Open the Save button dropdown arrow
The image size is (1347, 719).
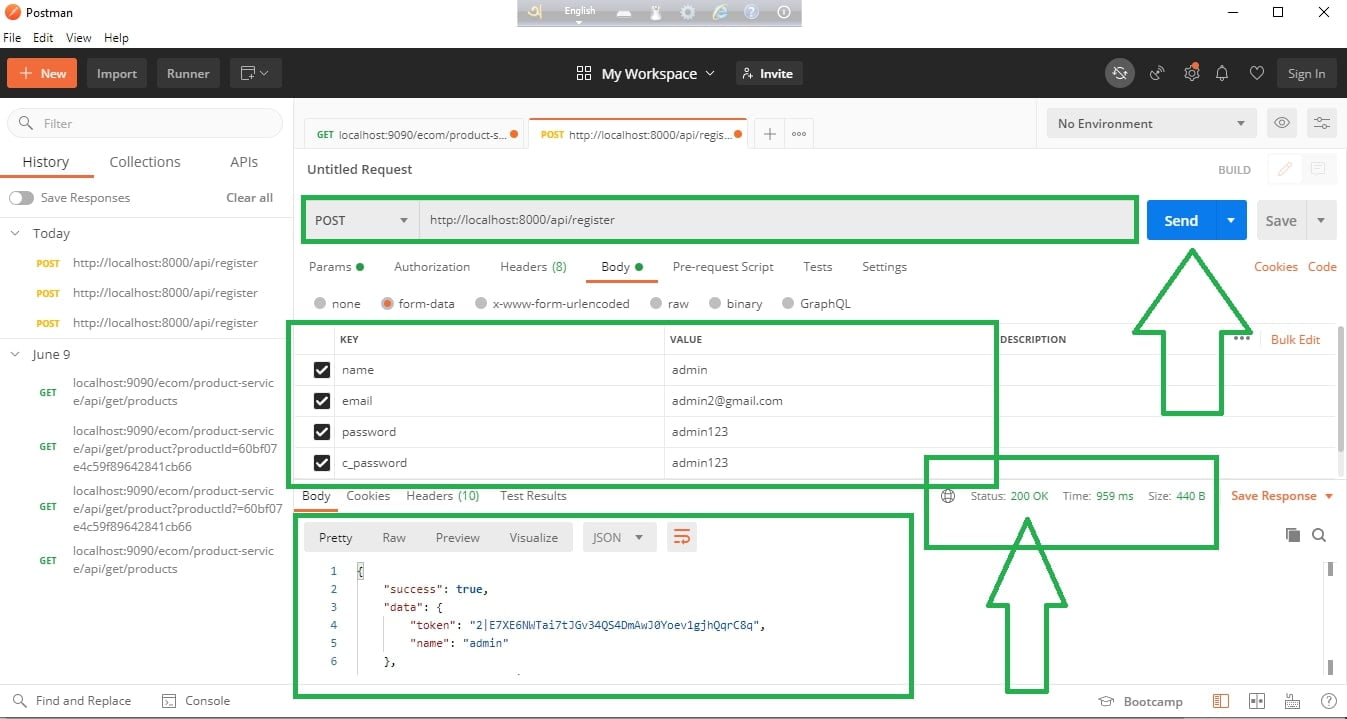pyautogui.click(x=1321, y=220)
